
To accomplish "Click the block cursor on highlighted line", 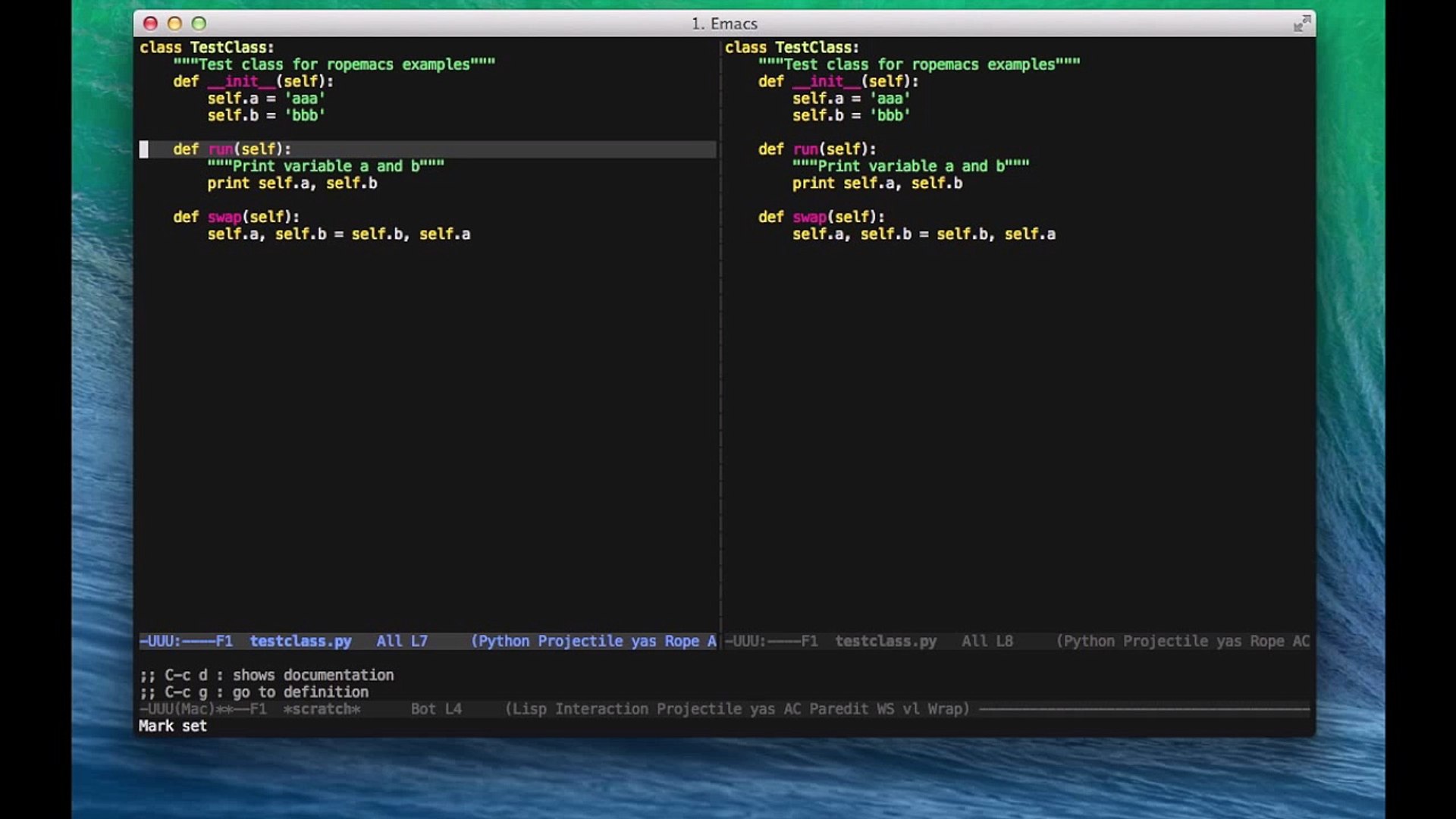I will [144, 149].
